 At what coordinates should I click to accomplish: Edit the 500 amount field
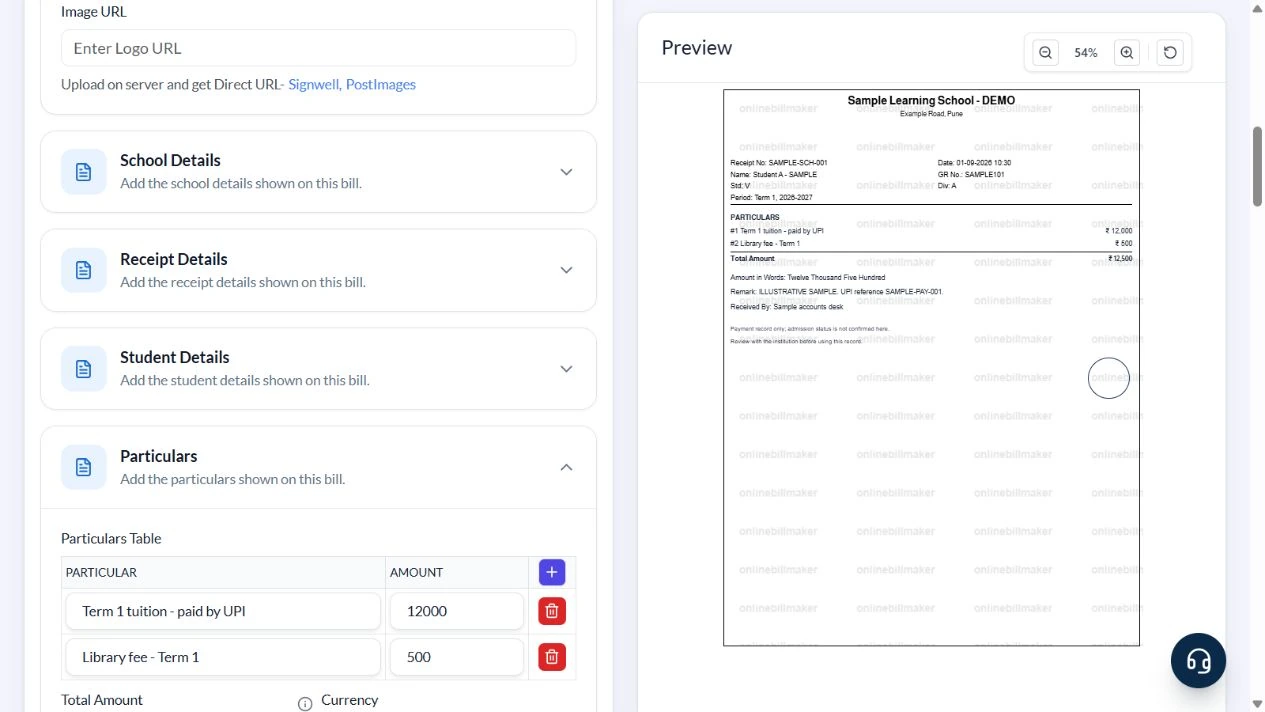[x=457, y=657]
